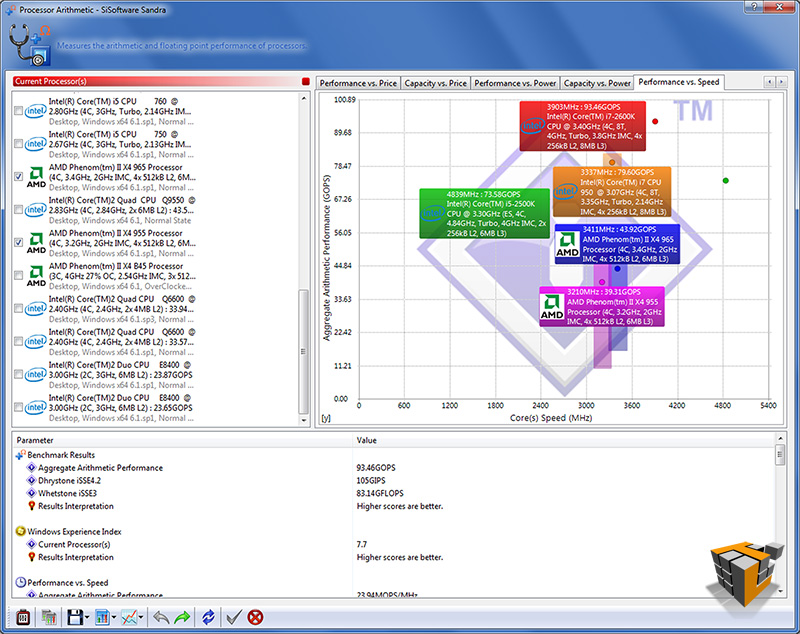Screen dimensions: 800x634
Task: Uncheck the AMD Phenom II X4 965 checkbox
Action: (x=18, y=176)
